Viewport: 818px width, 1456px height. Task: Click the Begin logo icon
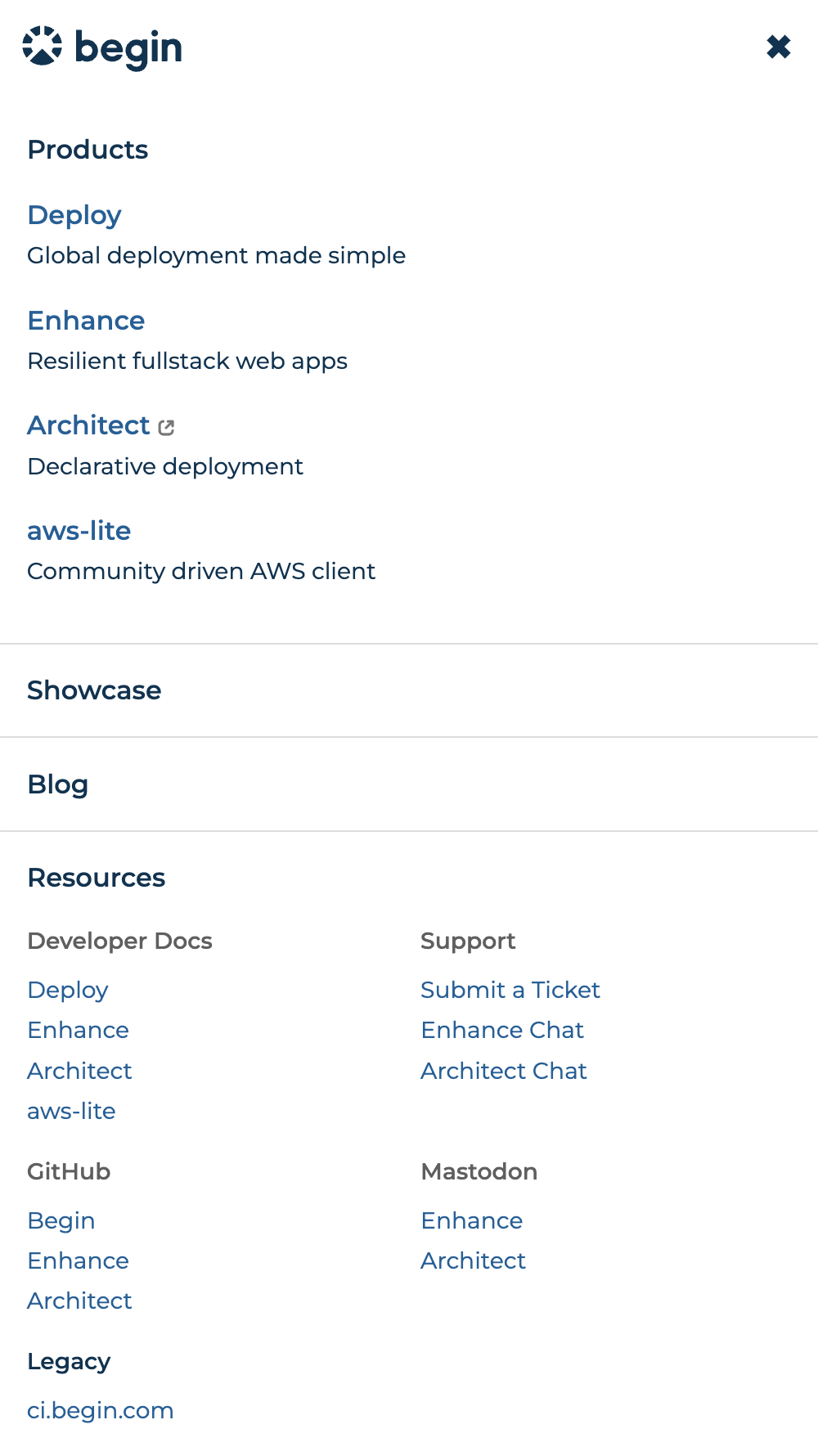[x=43, y=47]
